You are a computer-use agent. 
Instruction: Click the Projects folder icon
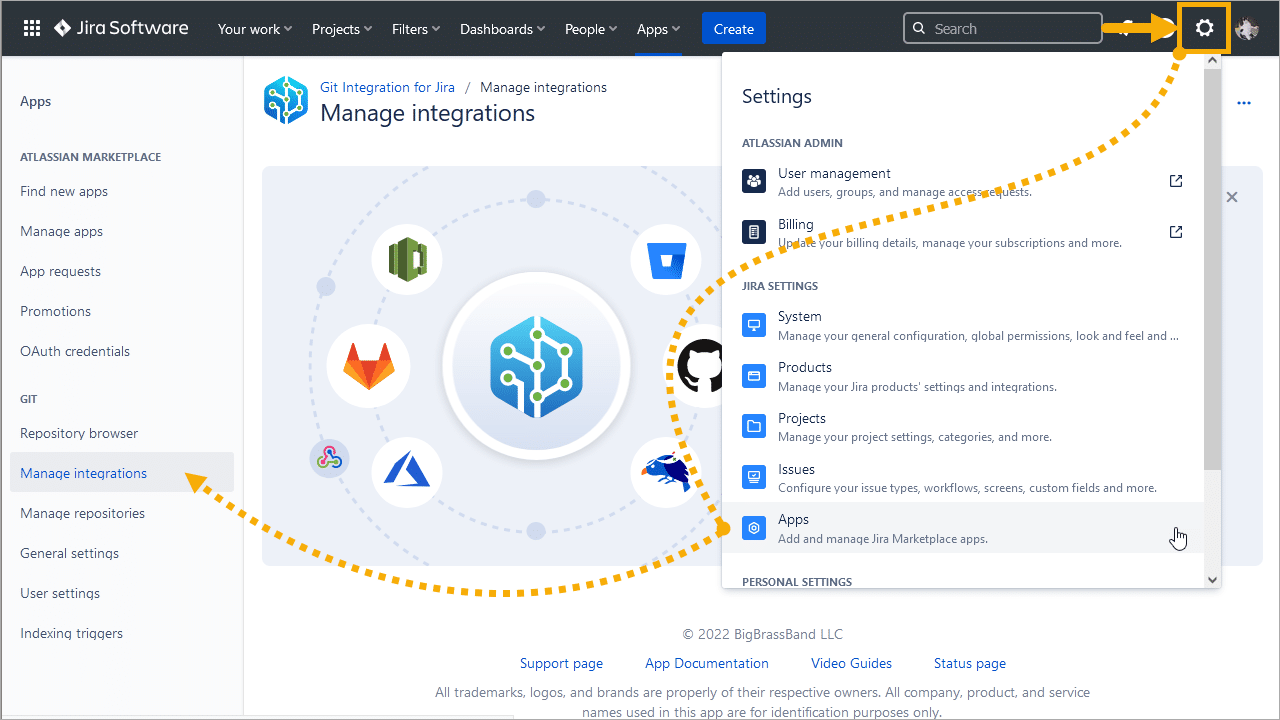(754, 427)
